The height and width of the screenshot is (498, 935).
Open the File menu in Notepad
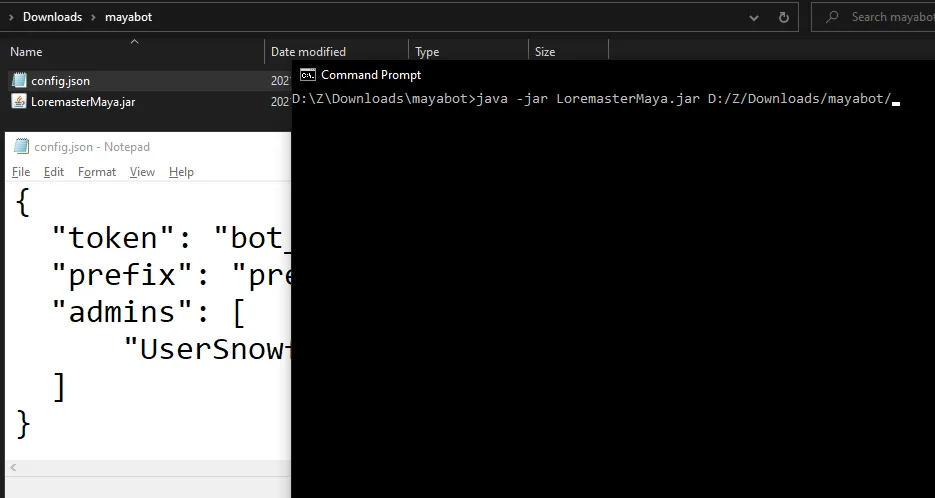tap(21, 172)
